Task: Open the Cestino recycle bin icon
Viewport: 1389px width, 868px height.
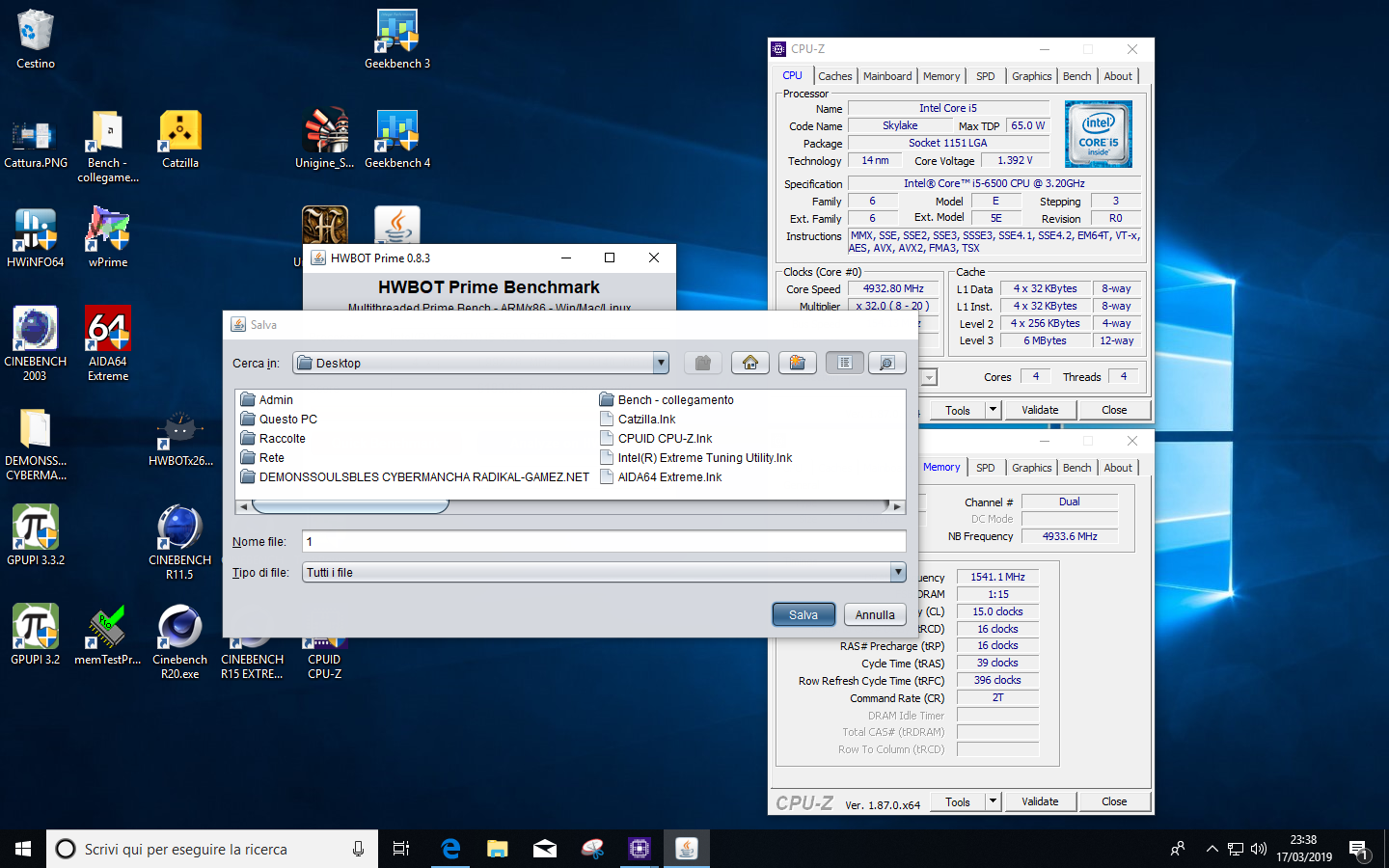Action: pos(36,39)
